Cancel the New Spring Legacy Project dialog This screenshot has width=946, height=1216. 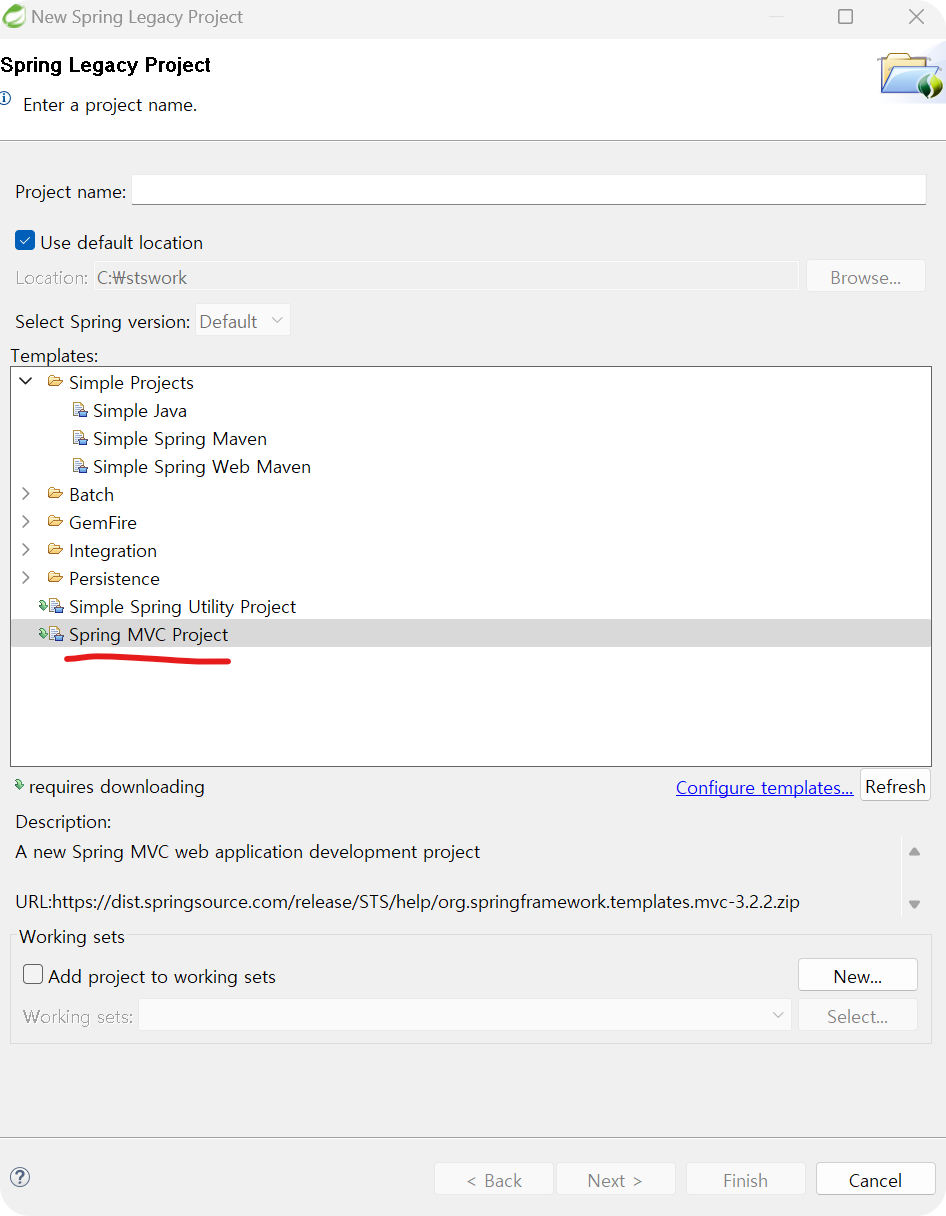(x=875, y=1180)
